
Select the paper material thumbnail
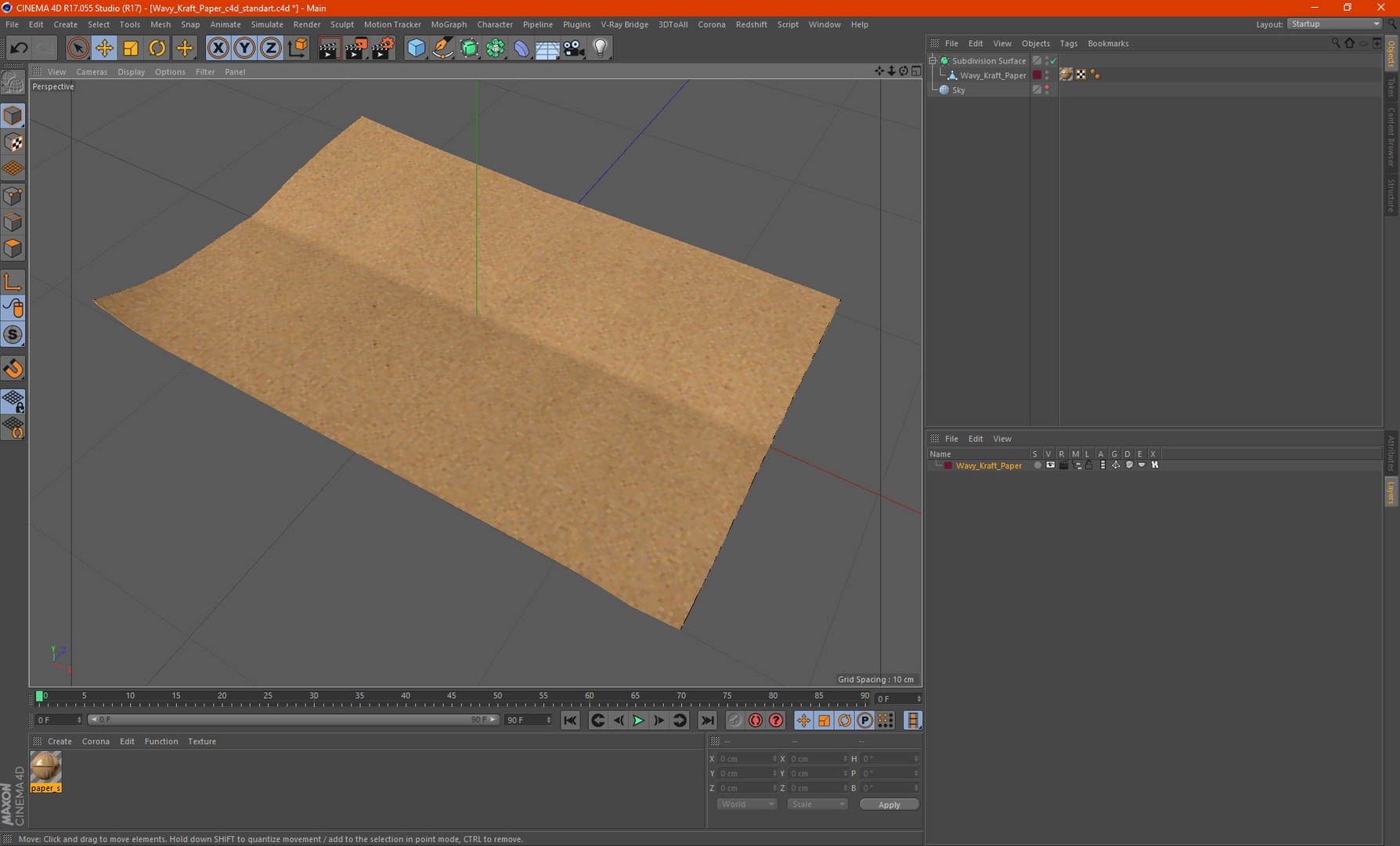(x=45, y=767)
